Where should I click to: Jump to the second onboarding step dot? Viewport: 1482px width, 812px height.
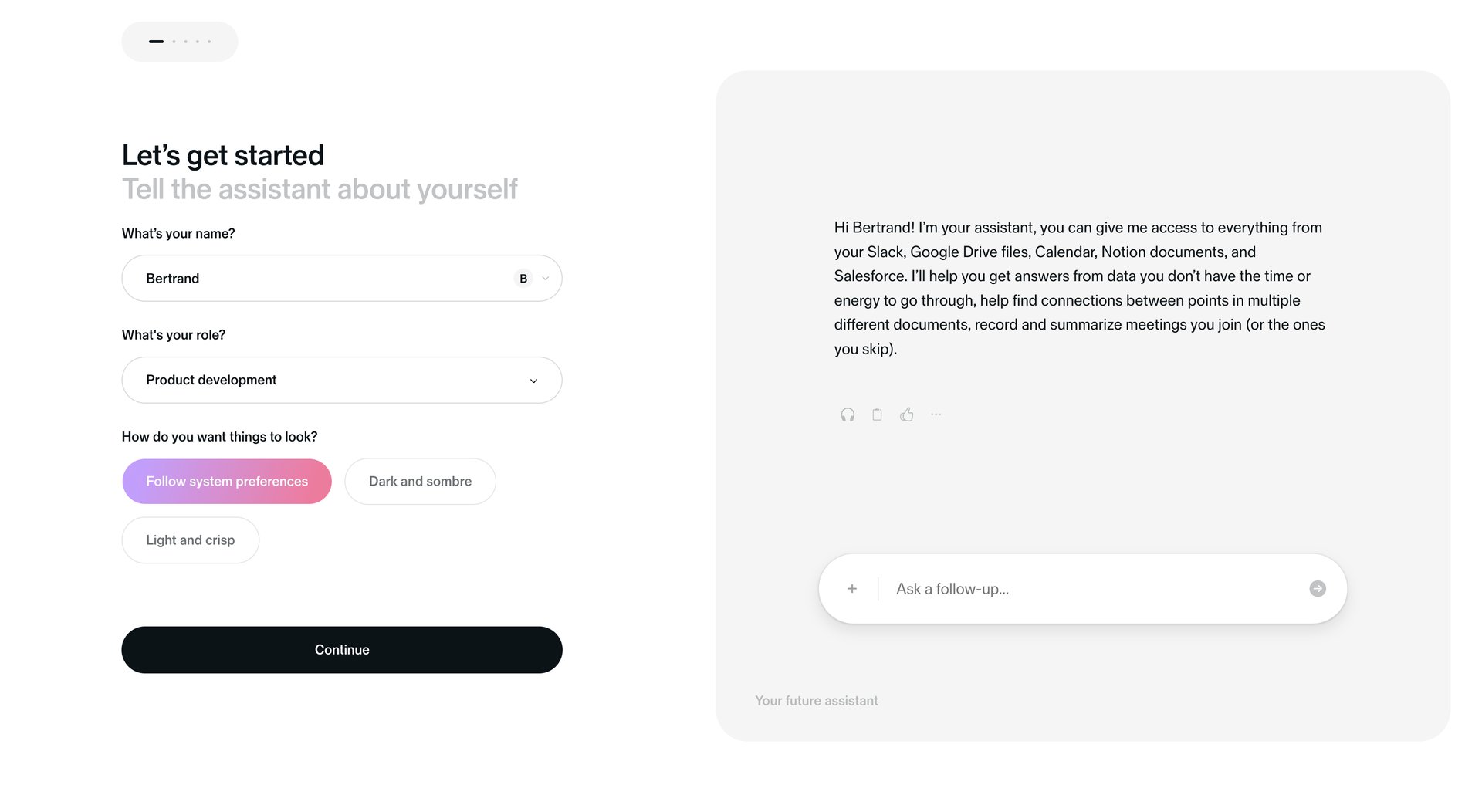(x=174, y=41)
